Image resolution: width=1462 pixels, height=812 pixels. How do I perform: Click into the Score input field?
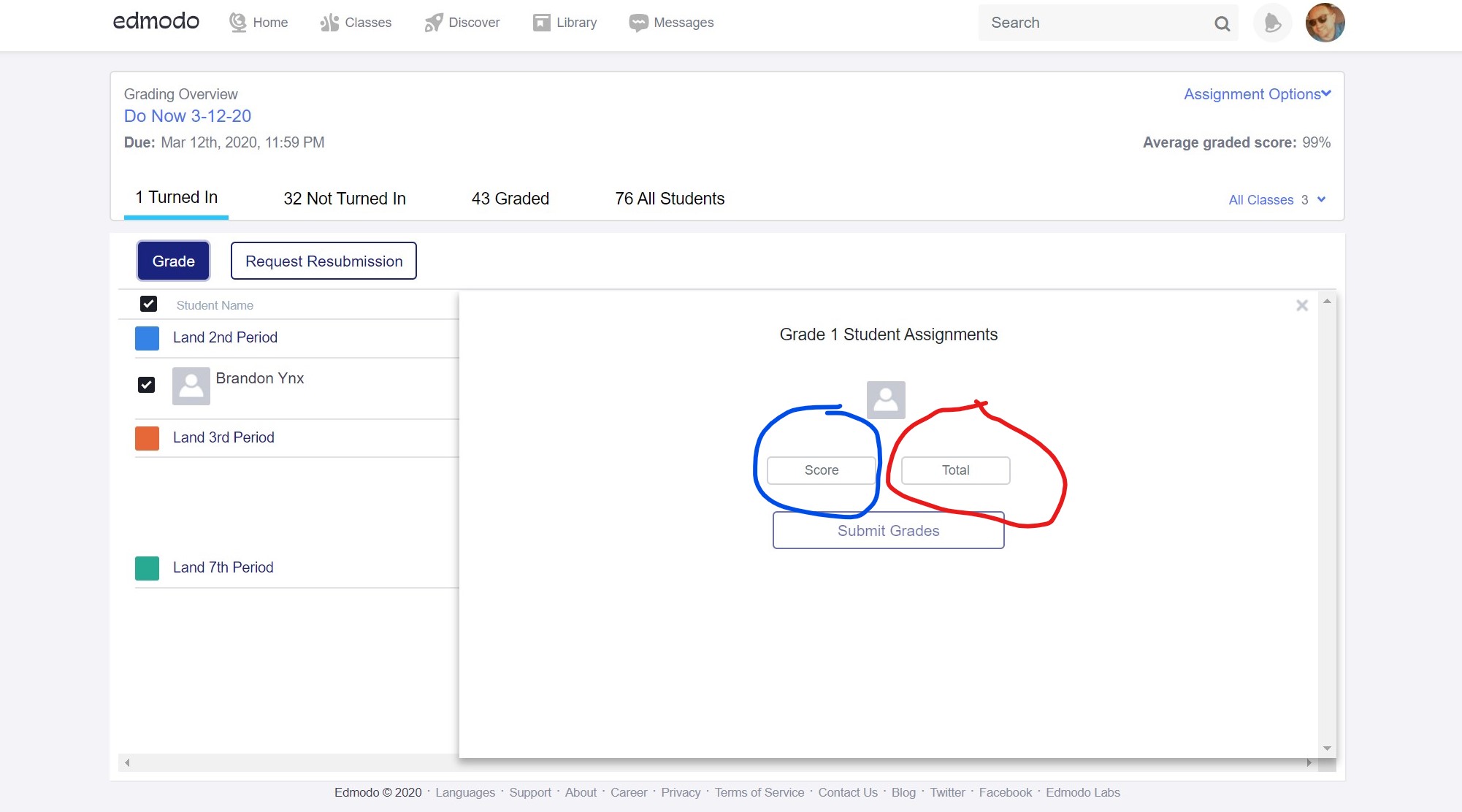pos(821,470)
